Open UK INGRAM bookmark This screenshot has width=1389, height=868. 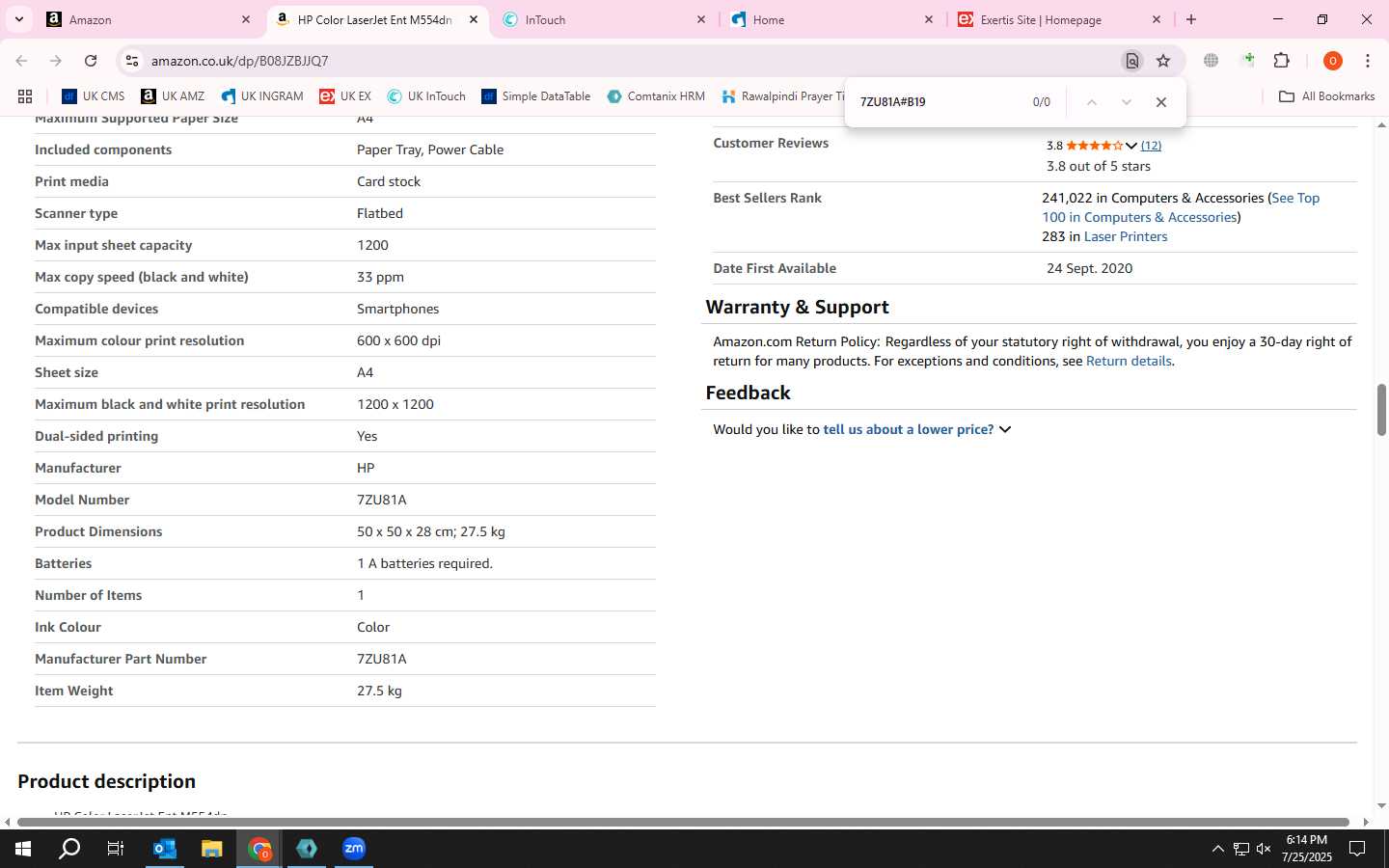[262, 96]
